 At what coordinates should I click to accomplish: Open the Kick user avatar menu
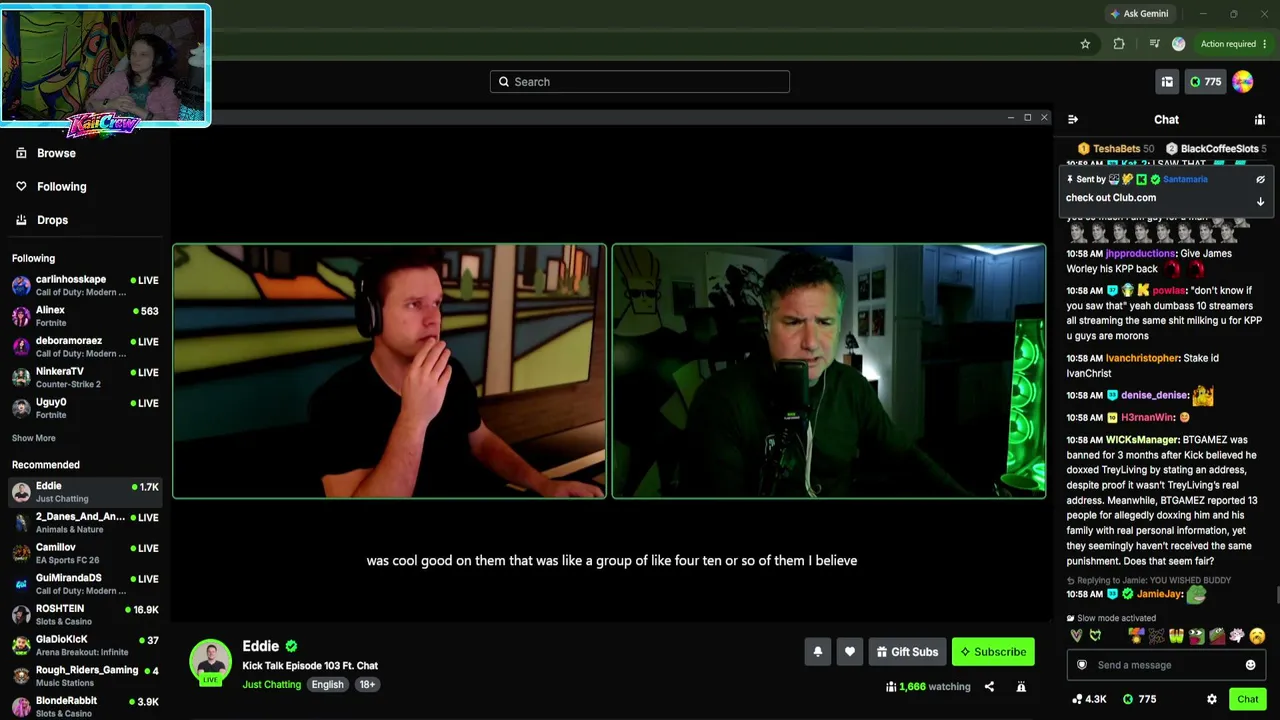[1243, 82]
